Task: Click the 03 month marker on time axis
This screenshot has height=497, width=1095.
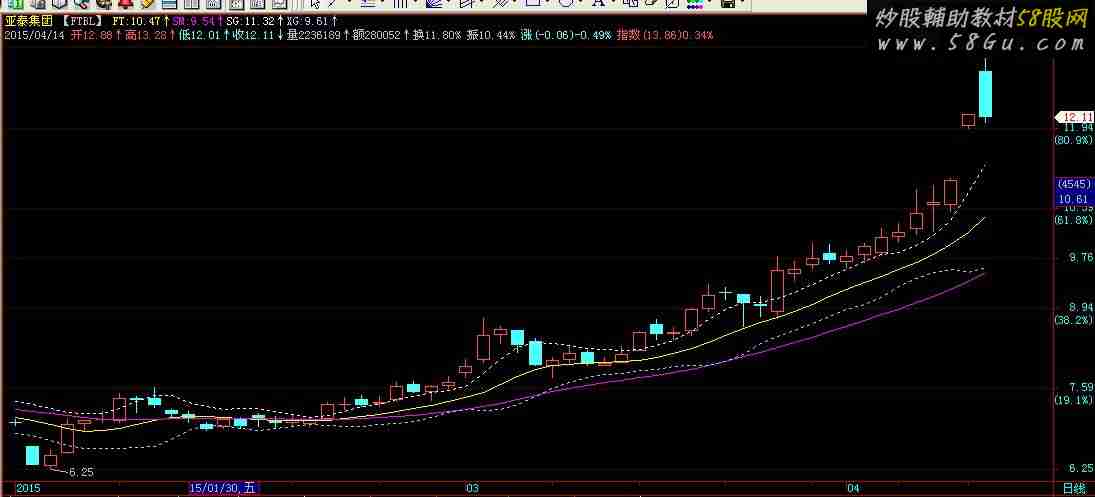Action: [x=473, y=487]
